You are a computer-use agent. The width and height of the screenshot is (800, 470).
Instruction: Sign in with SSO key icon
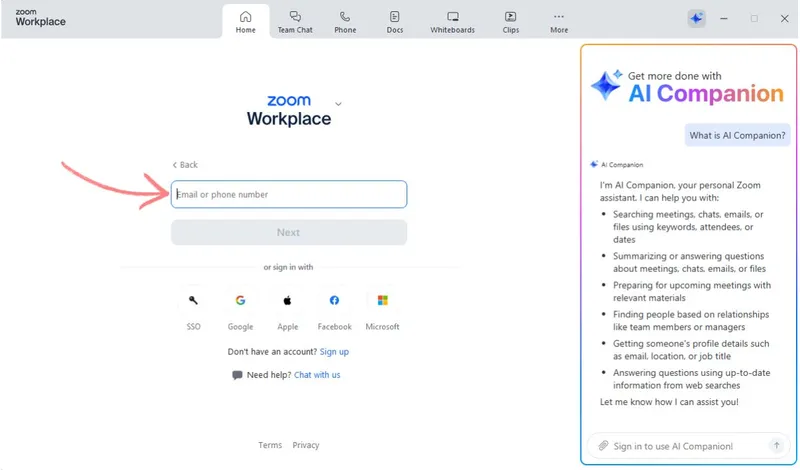[193, 300]
